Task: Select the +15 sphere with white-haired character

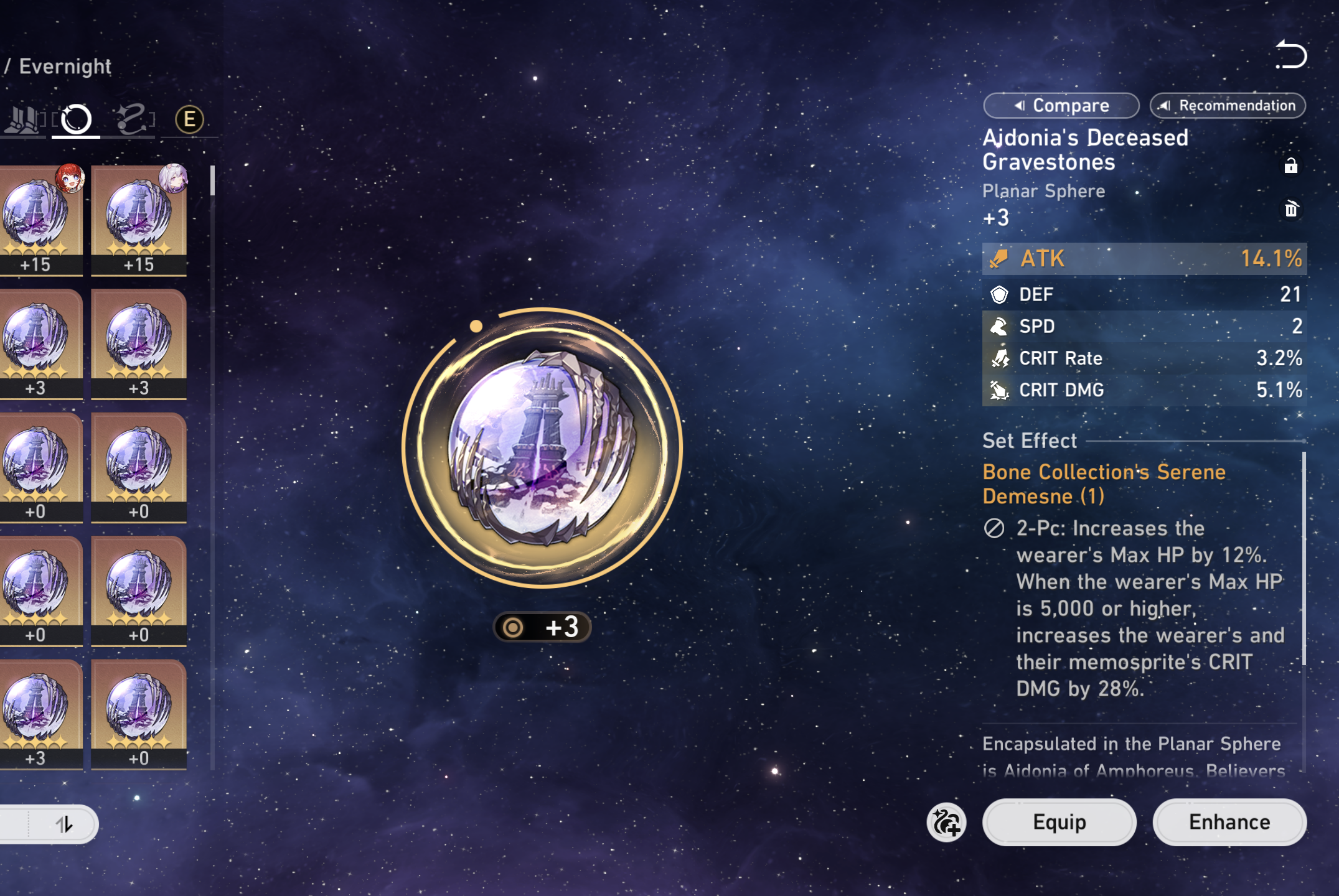Action: pyautogui.click(x=139, y=220)
